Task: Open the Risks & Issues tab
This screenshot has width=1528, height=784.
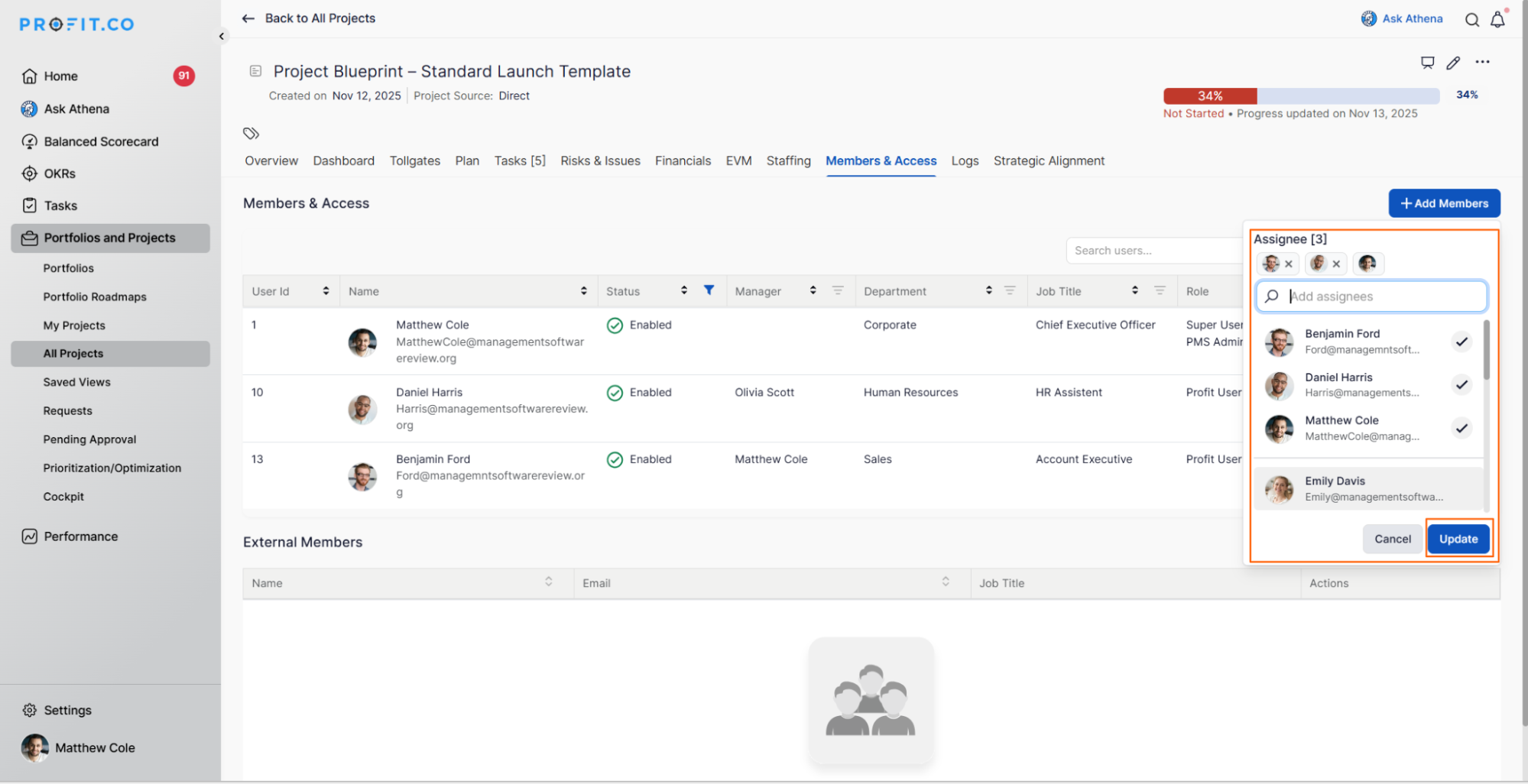Action: click(x=600, y=161)
